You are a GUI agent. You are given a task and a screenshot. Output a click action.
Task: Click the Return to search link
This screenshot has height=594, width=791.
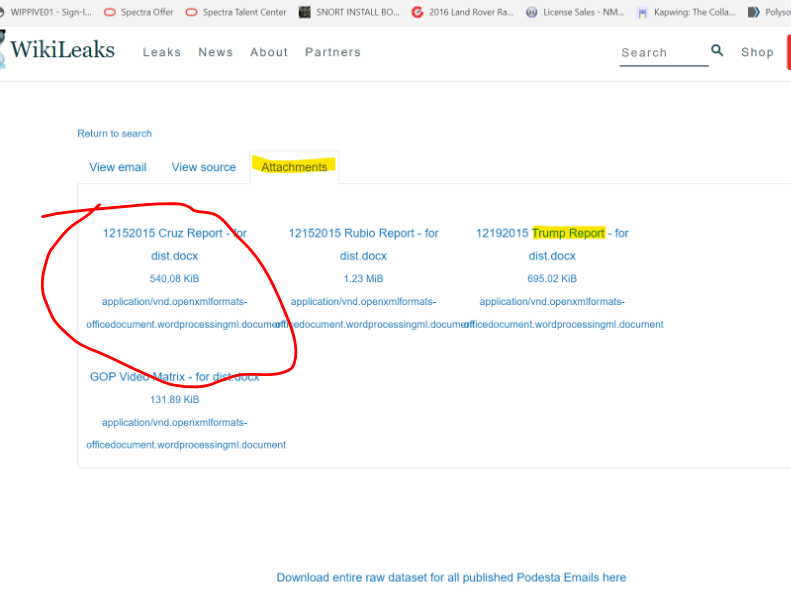click(115, 134)
